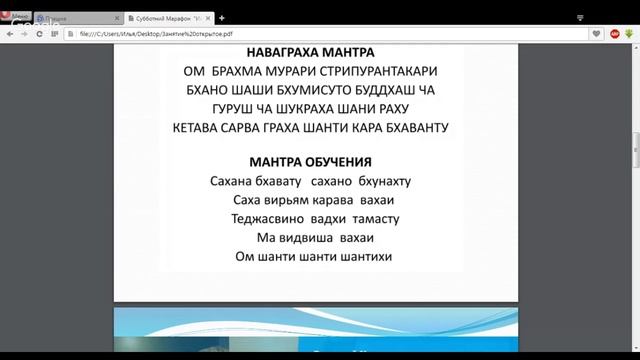
Task: Click the line ОМ БРАХМА МУРАРИ СТРИПУРАНТАКАРИ
Action: coord(310,71)
